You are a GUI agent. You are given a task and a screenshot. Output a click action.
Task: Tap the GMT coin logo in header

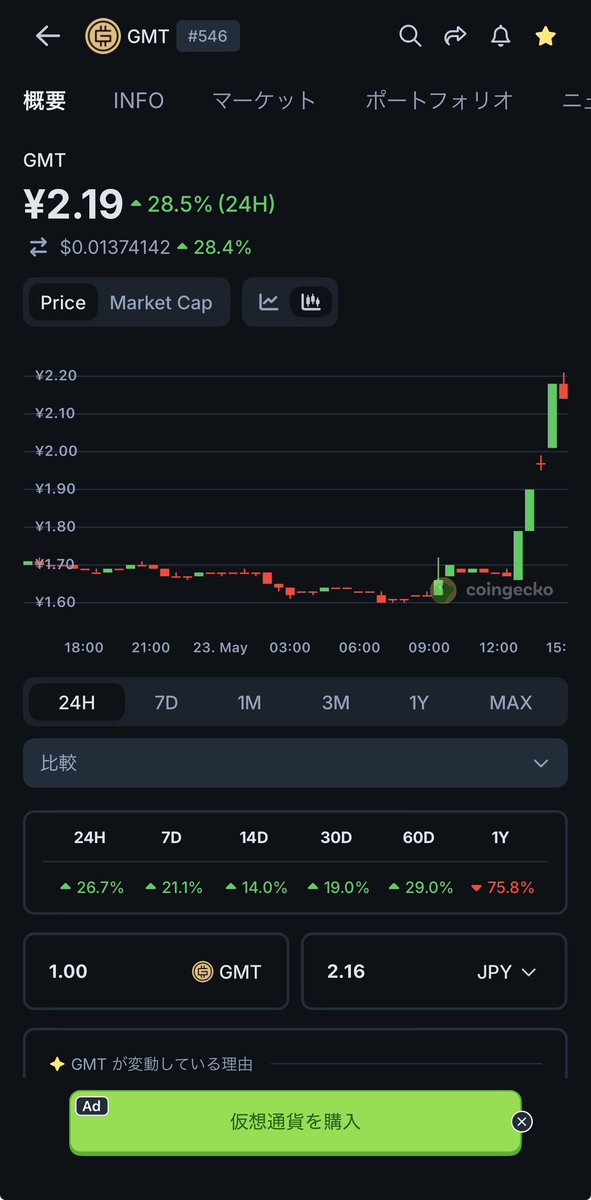(x=103, y=36)
